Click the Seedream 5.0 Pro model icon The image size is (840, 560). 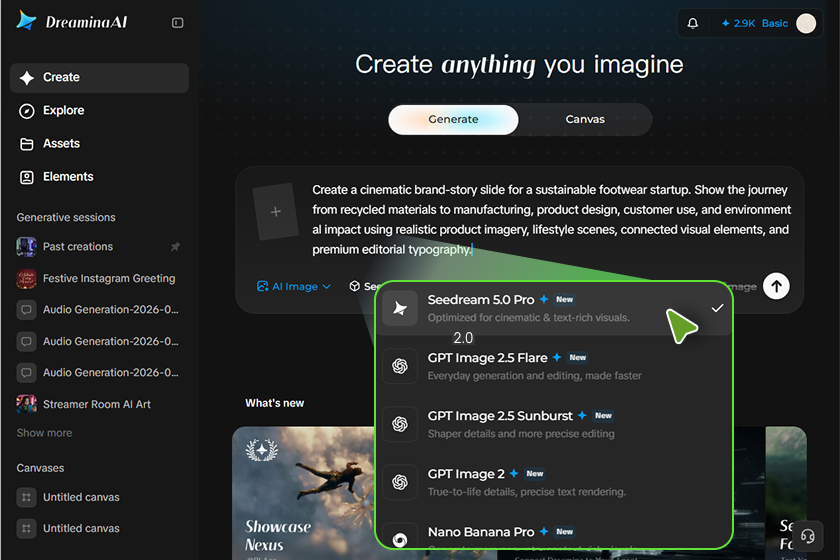tap(400, 308)
